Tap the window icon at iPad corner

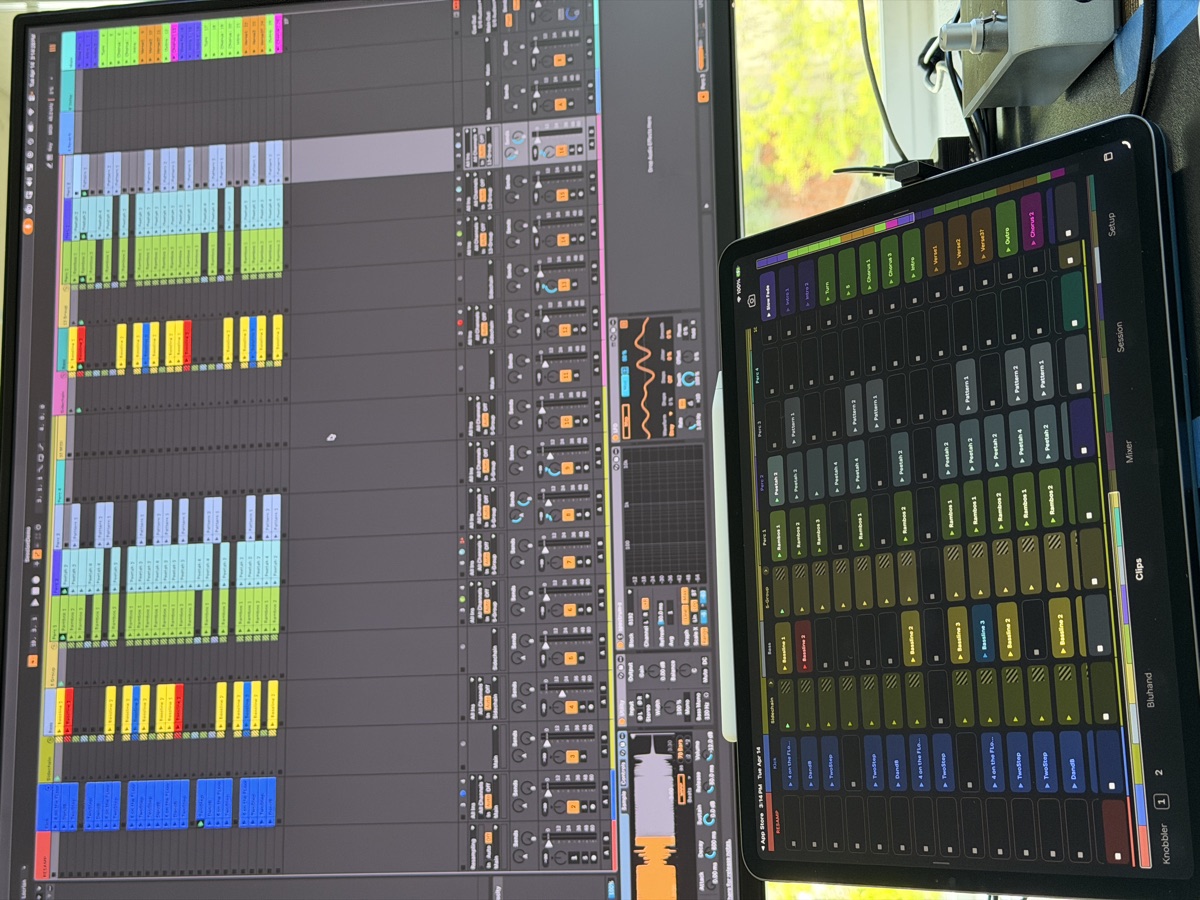tap(1107, 158)
